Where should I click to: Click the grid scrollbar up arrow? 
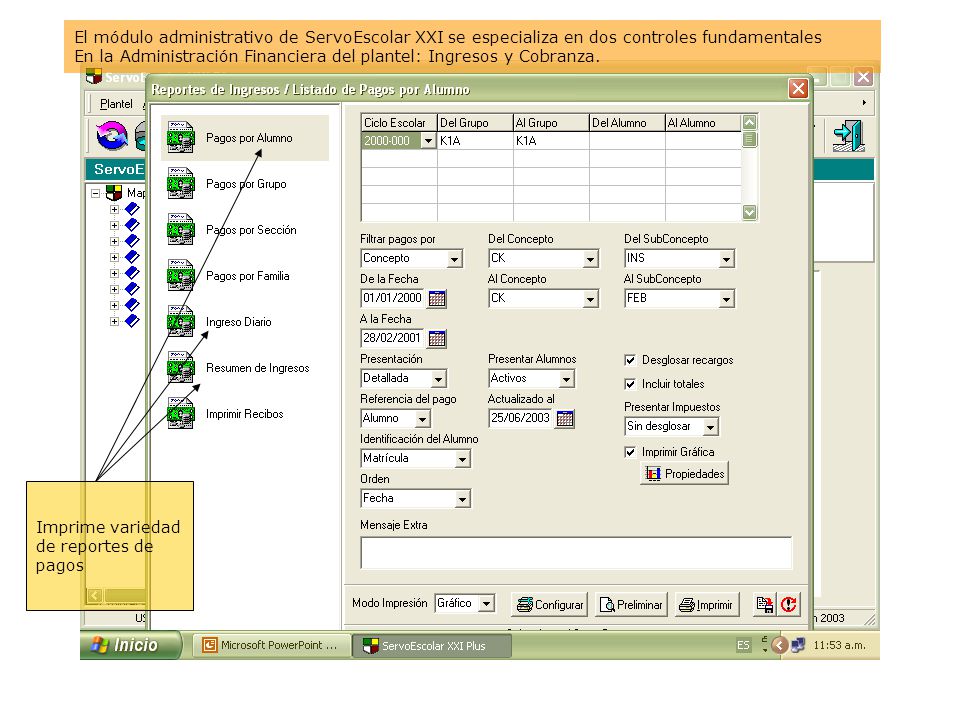click(749, 122)
